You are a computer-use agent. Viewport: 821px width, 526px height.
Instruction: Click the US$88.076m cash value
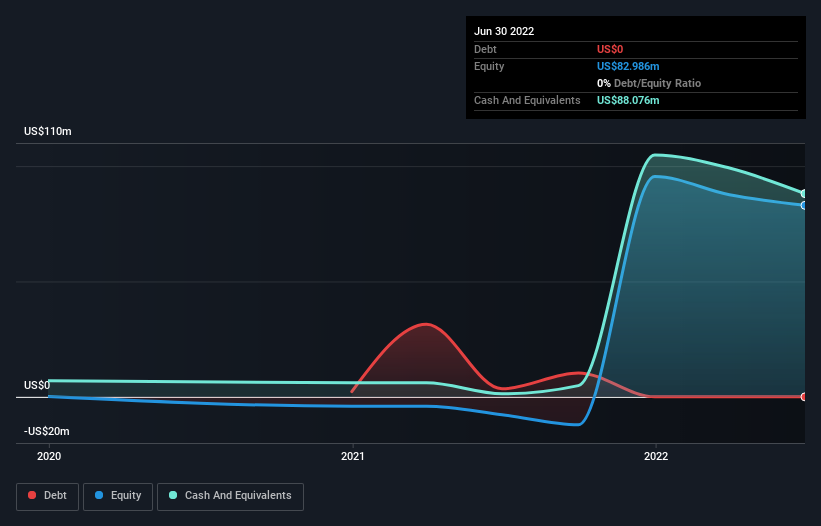[628, 100]
